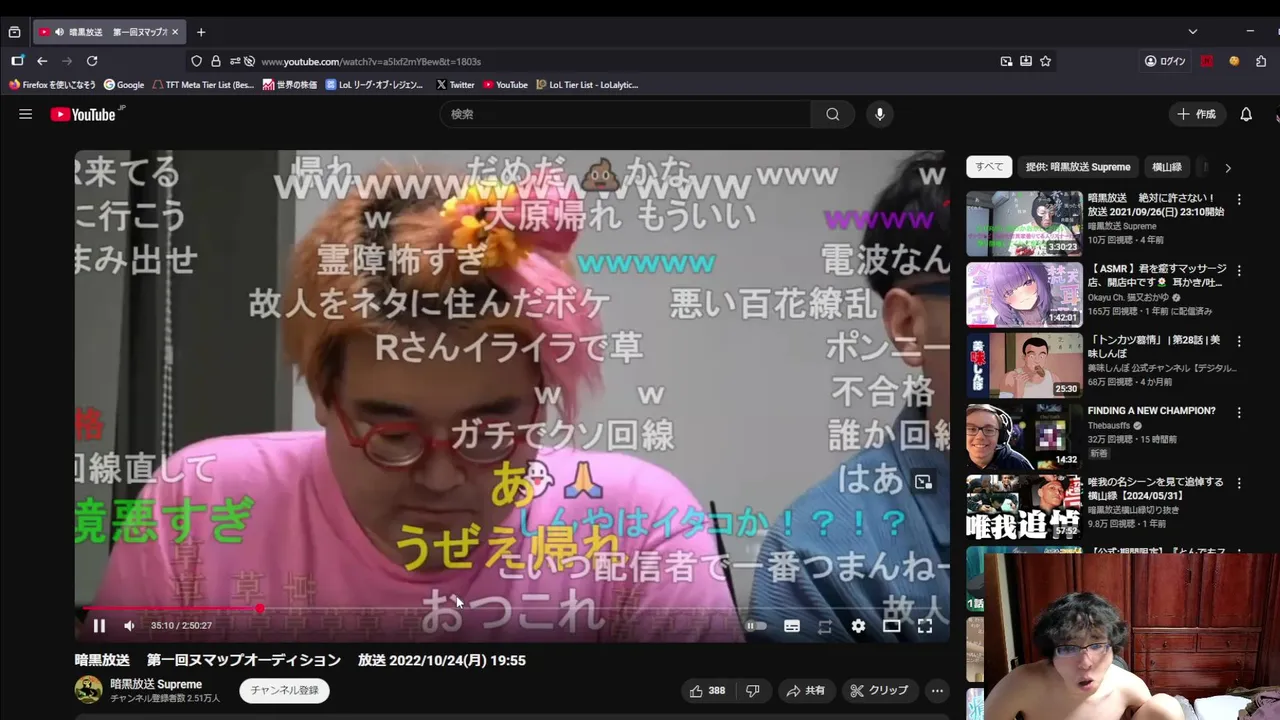Open the browser extensions puzzle icon
1280x720 pixels.
point(1261,61)
